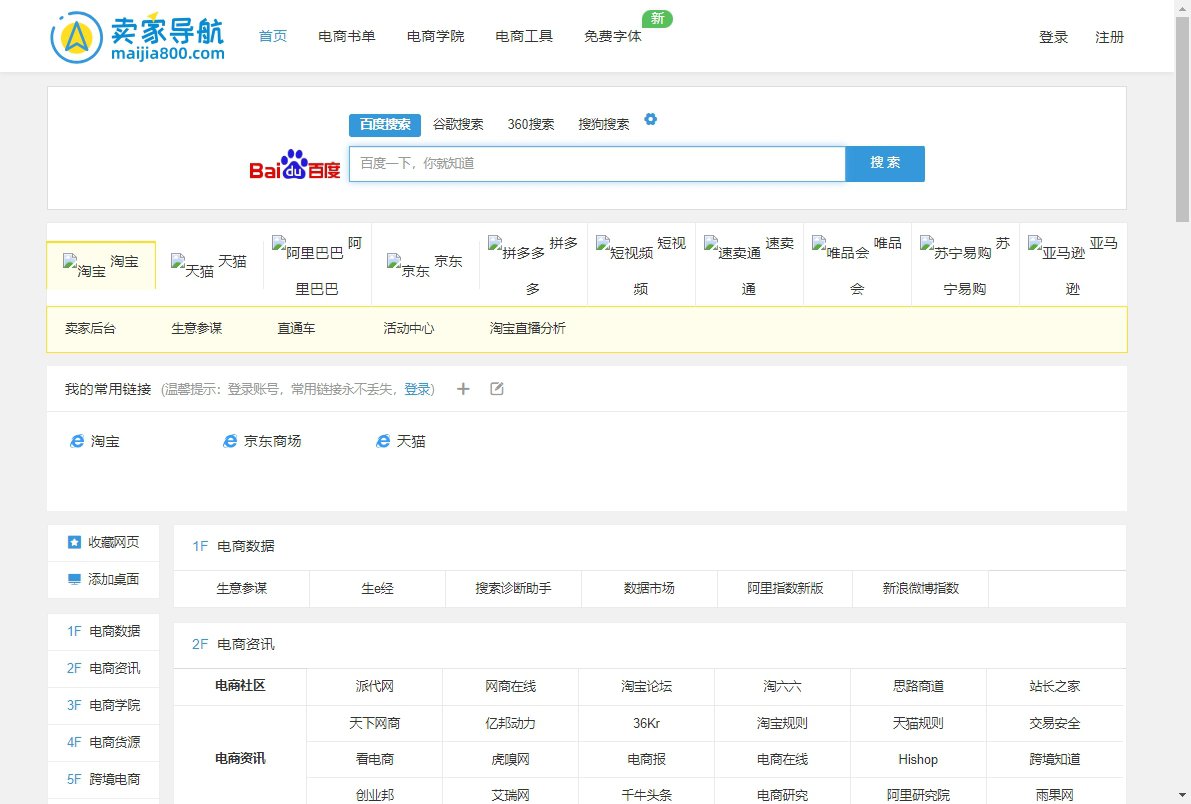The image size is (1191, 804).
Task: Select the 速卖通 platform tab
Action: [748, 265]
